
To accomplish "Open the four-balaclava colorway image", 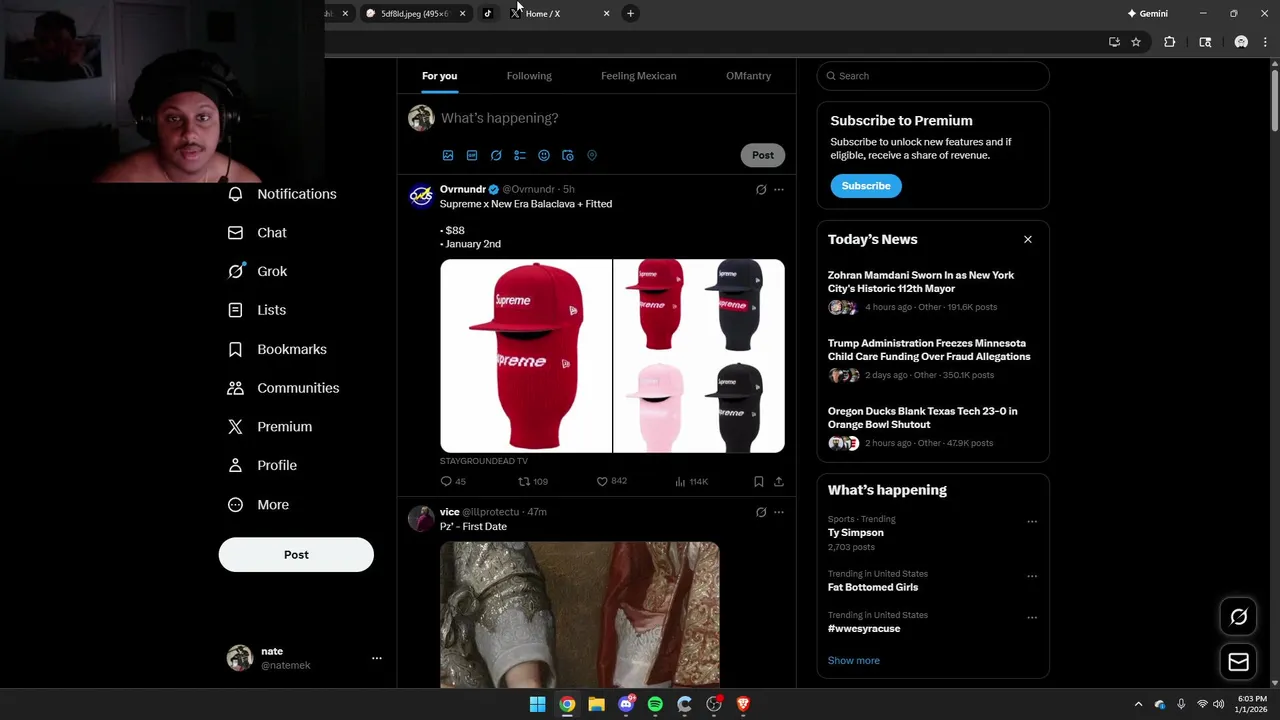I will [699, 356].
